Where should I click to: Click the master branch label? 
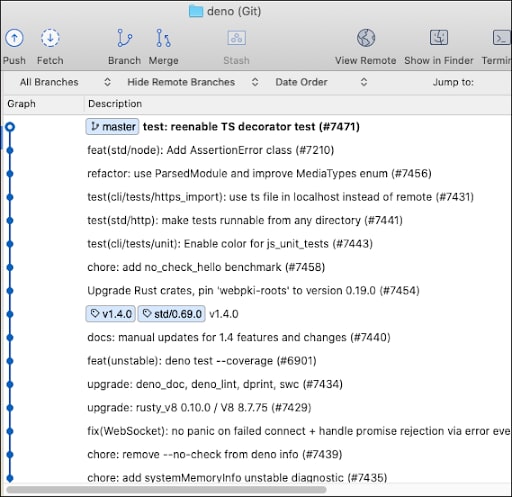112,127
